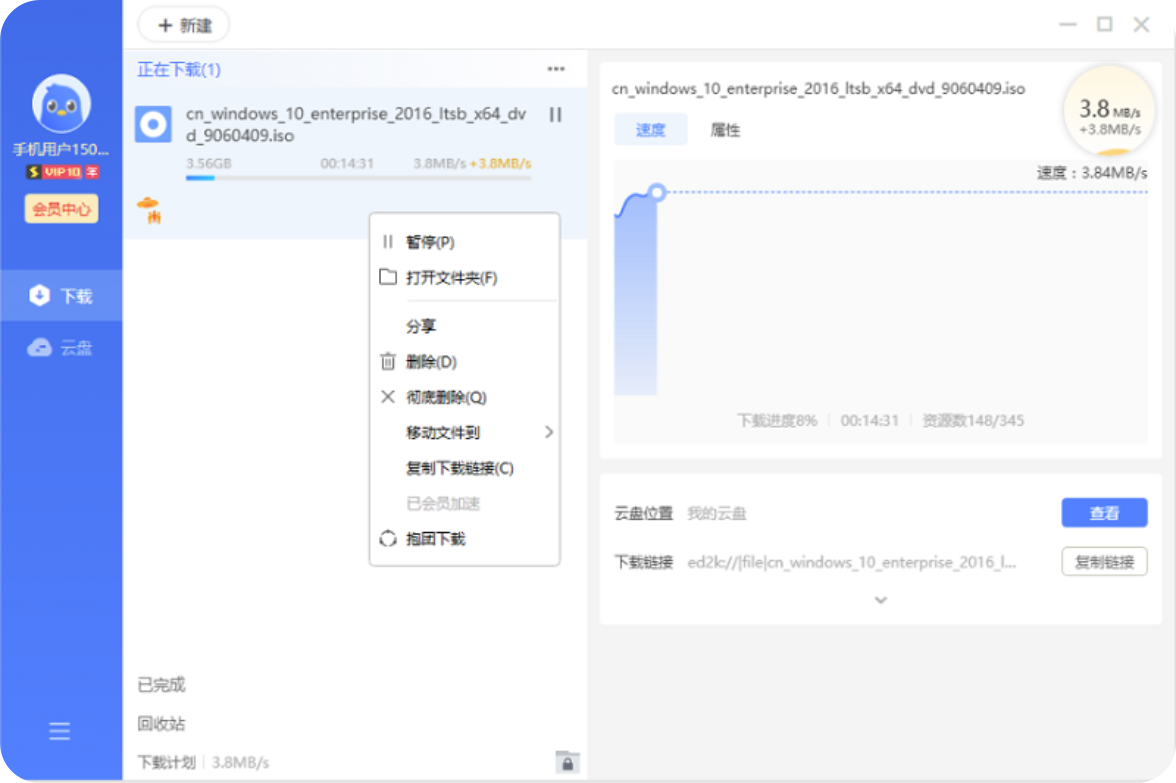Screen dimensions: 1176x783
Task: Click the 查看 cloud location button
Action: (x=1104, y=513)
